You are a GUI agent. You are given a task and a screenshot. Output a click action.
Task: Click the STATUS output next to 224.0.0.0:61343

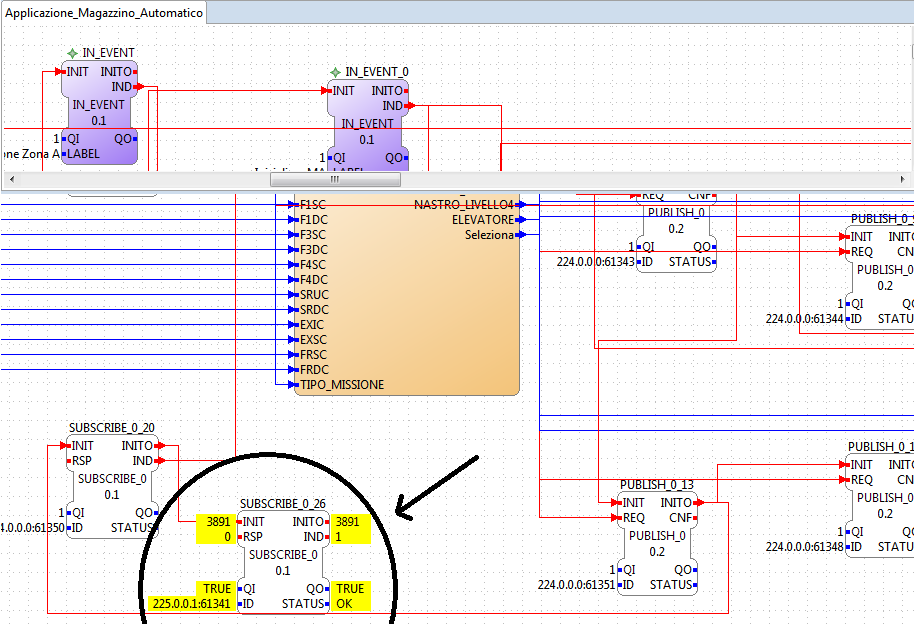click(690, 262)
